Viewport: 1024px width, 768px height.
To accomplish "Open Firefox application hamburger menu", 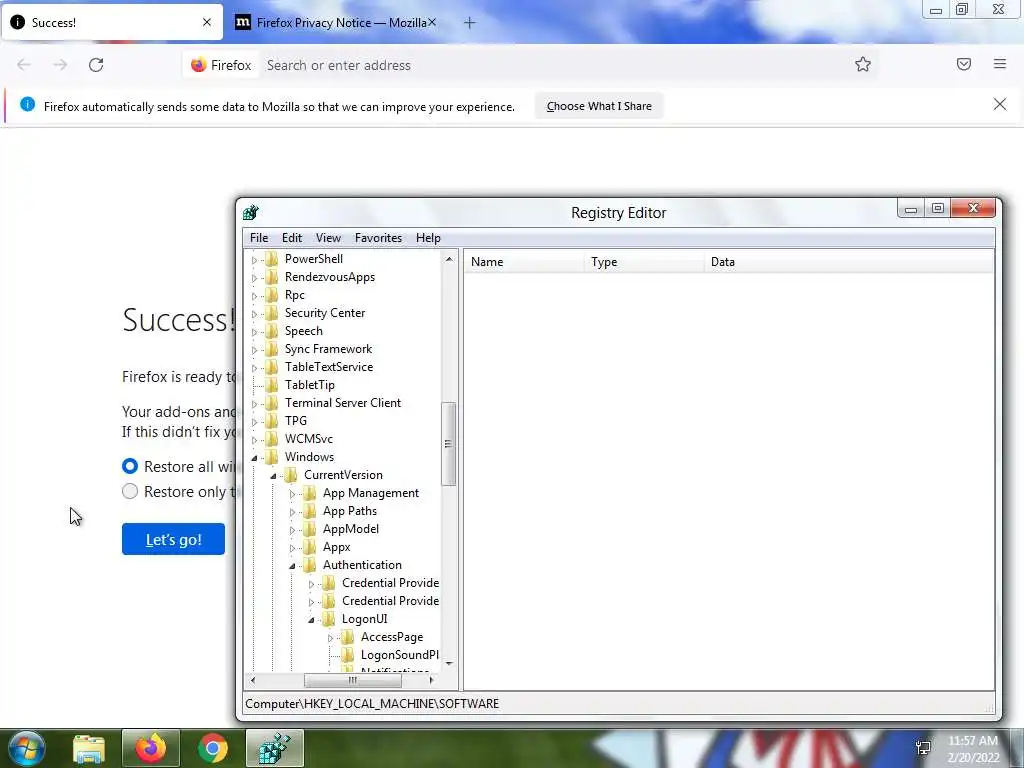I will click(x=999, y=64).
